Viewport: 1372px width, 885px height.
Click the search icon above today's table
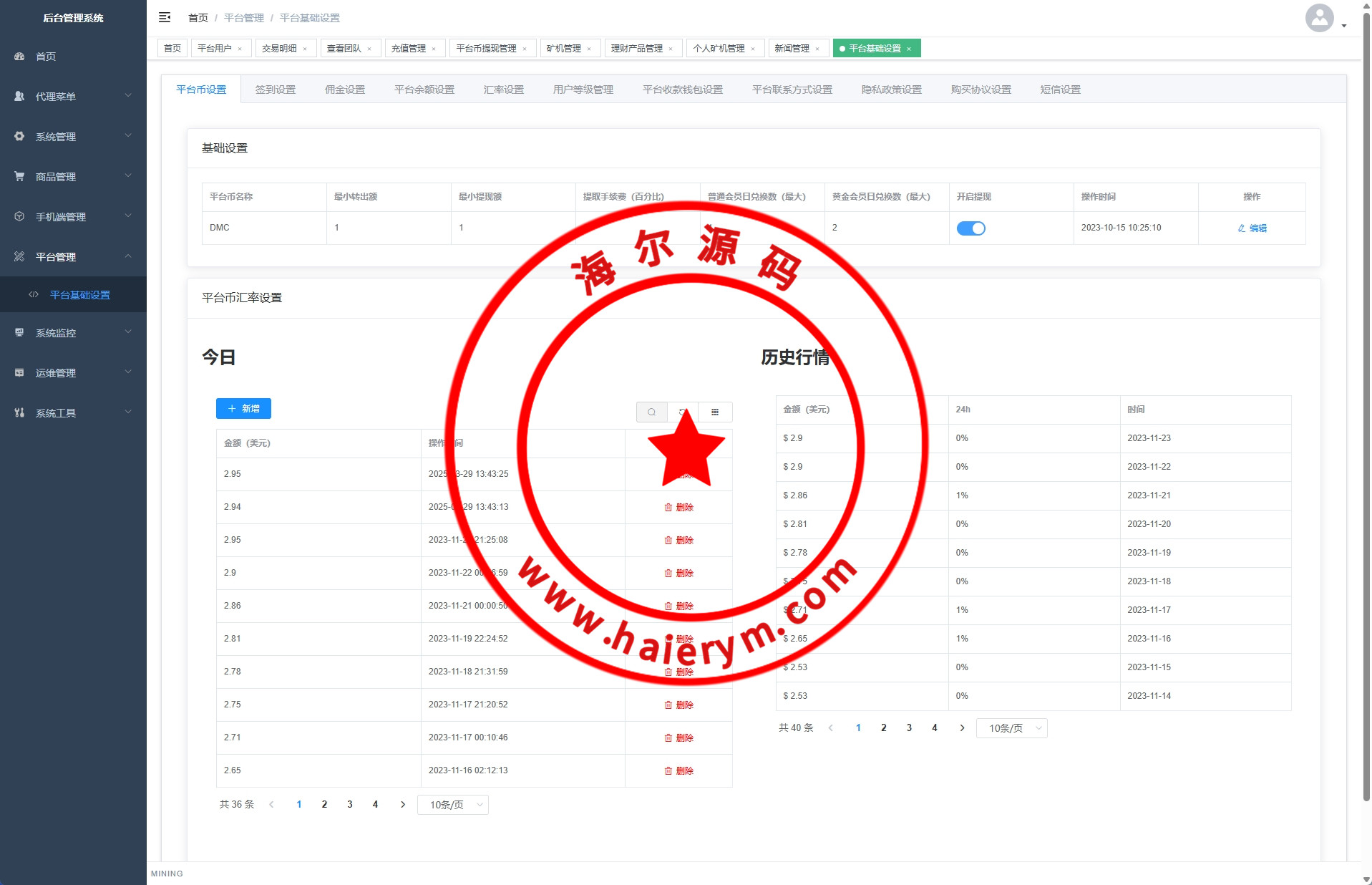click(x=651, y=412)
